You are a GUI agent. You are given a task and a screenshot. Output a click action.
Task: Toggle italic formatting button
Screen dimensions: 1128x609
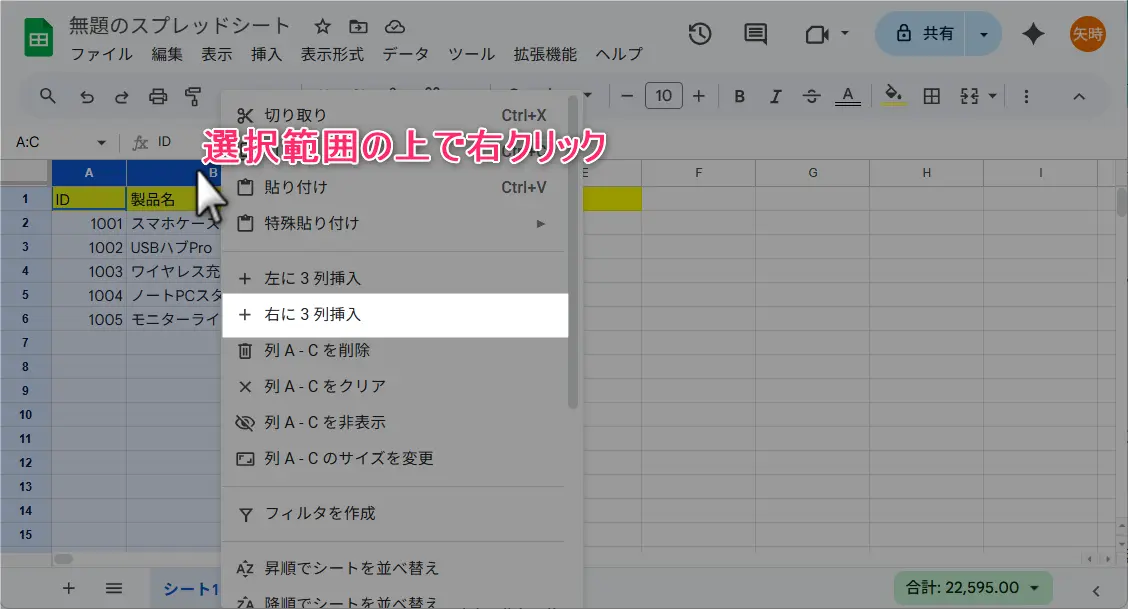click(x=775, y=96)
